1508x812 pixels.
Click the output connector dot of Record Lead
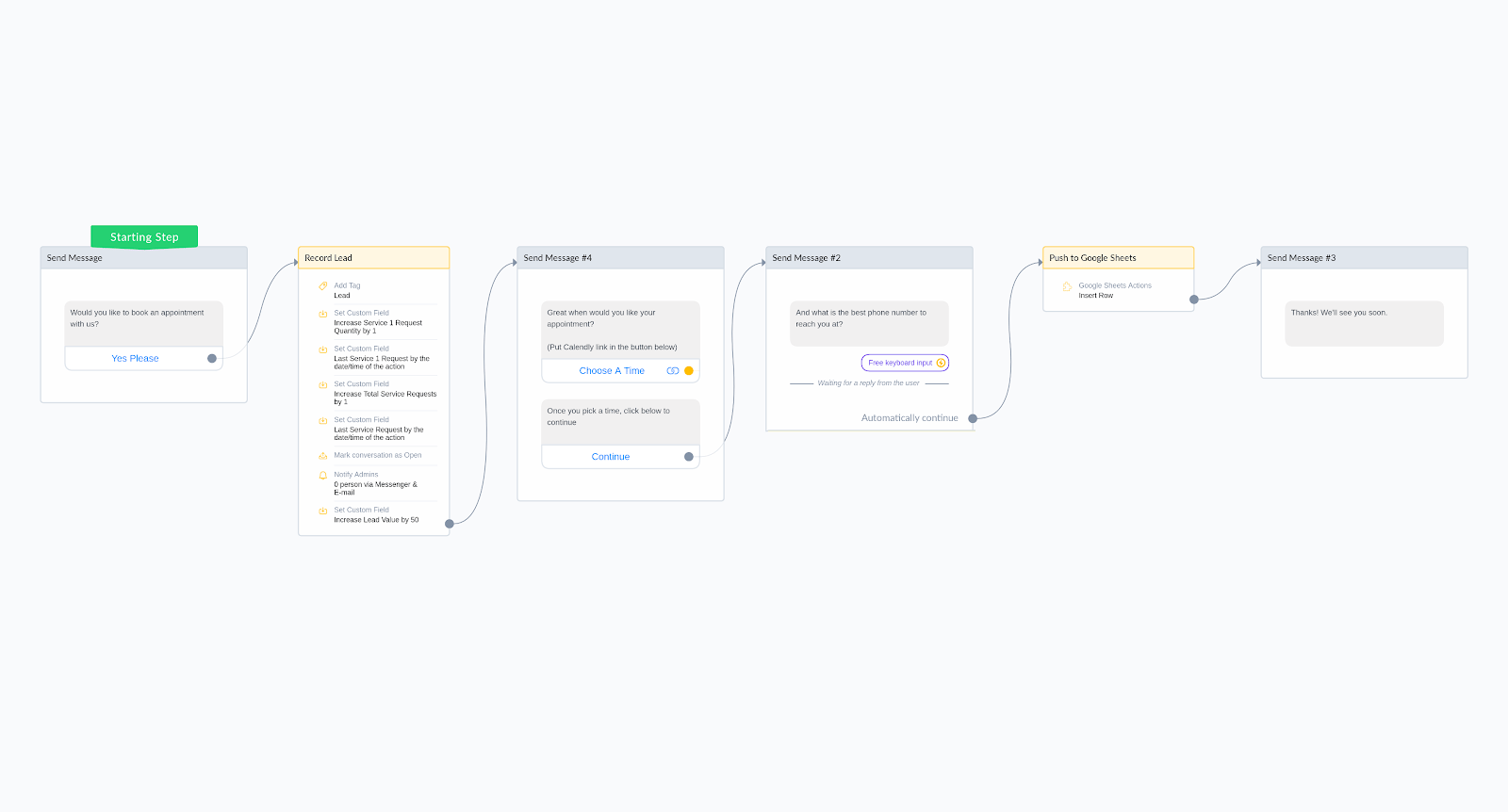click(450, 524)
